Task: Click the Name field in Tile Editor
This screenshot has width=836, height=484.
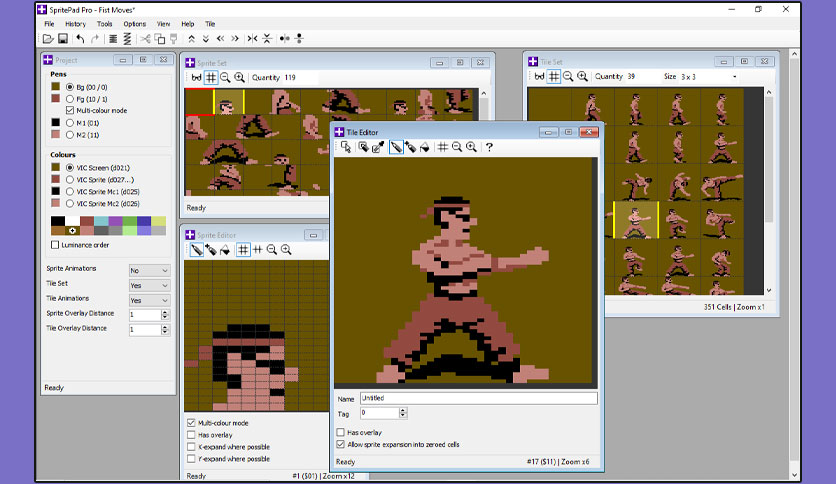Action: (x=479, y=398)
